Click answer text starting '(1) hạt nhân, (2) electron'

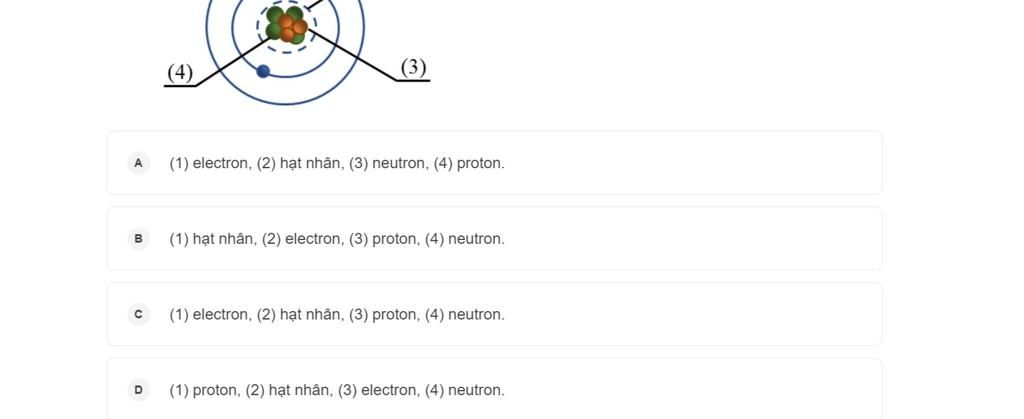[x=337, y=239]
